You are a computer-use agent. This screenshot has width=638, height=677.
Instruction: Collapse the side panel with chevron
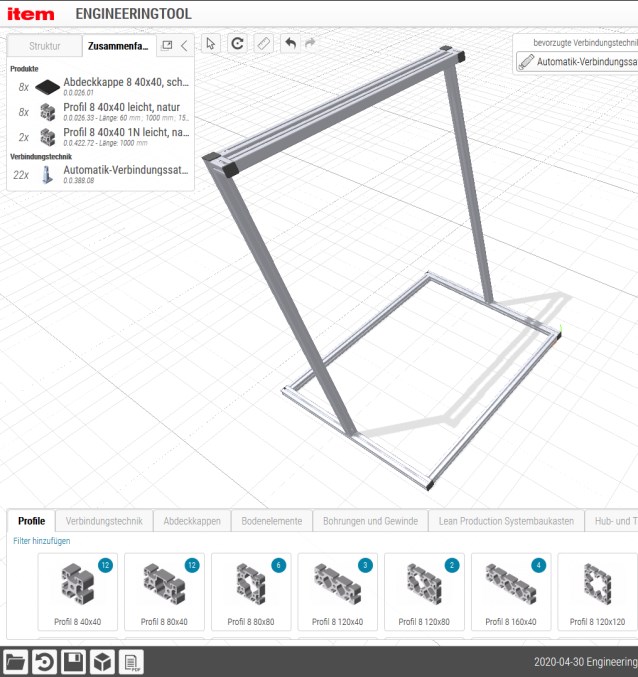(x=184, y=46)
